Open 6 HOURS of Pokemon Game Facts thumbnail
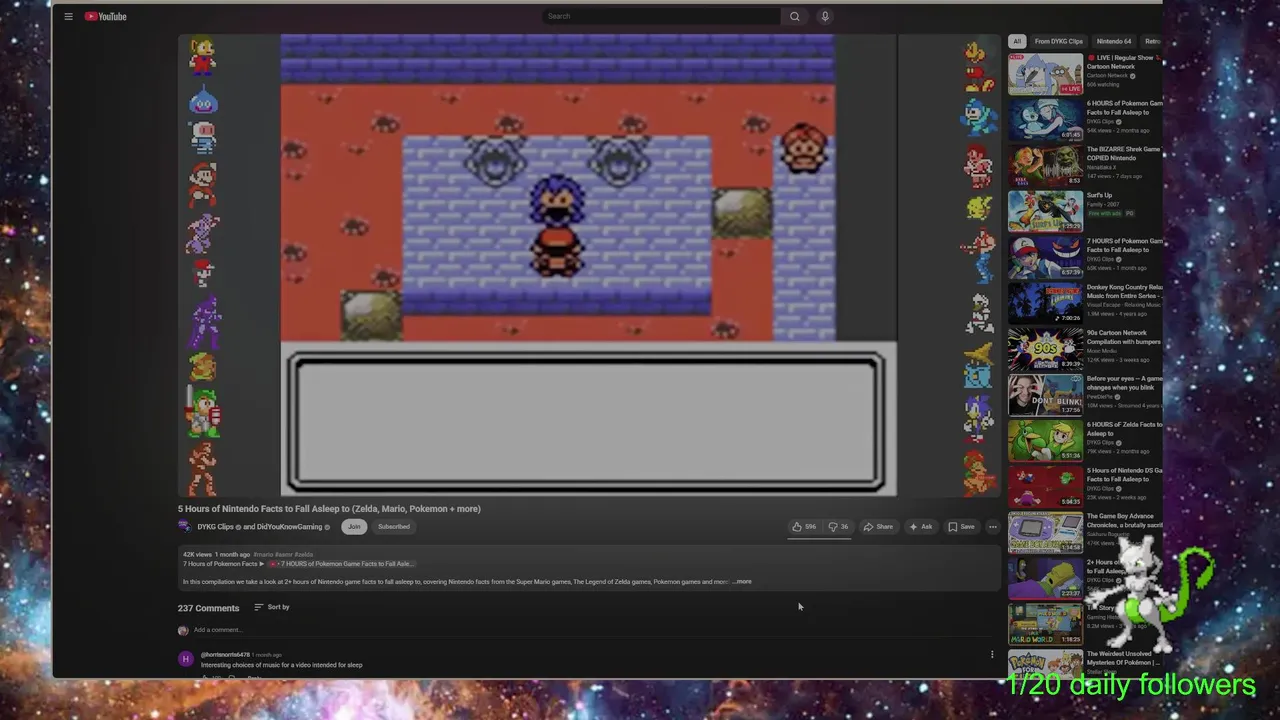Screen dimensions: 1280x720 (x=1045, y=121)
